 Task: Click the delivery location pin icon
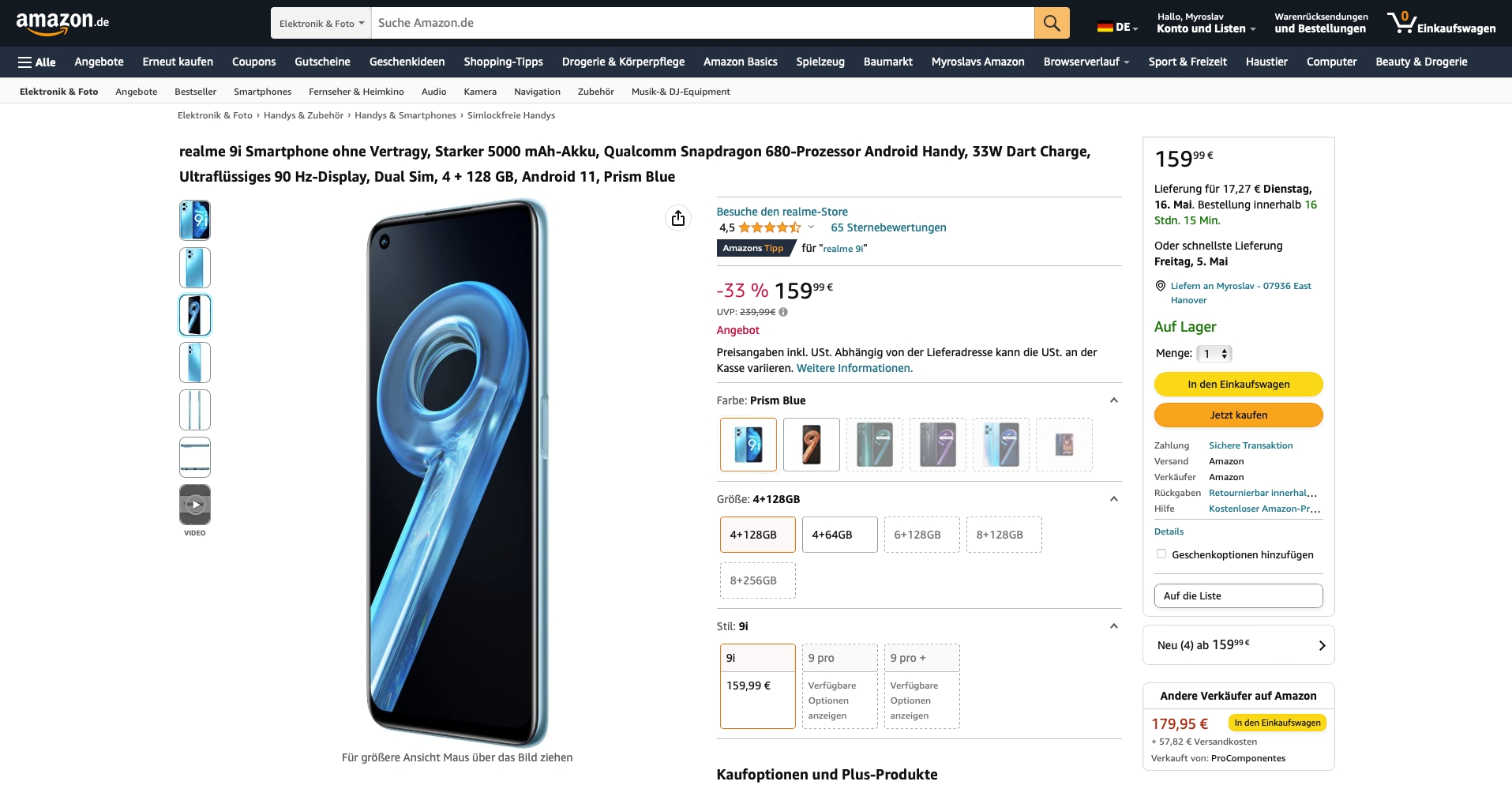[1161, 286]
